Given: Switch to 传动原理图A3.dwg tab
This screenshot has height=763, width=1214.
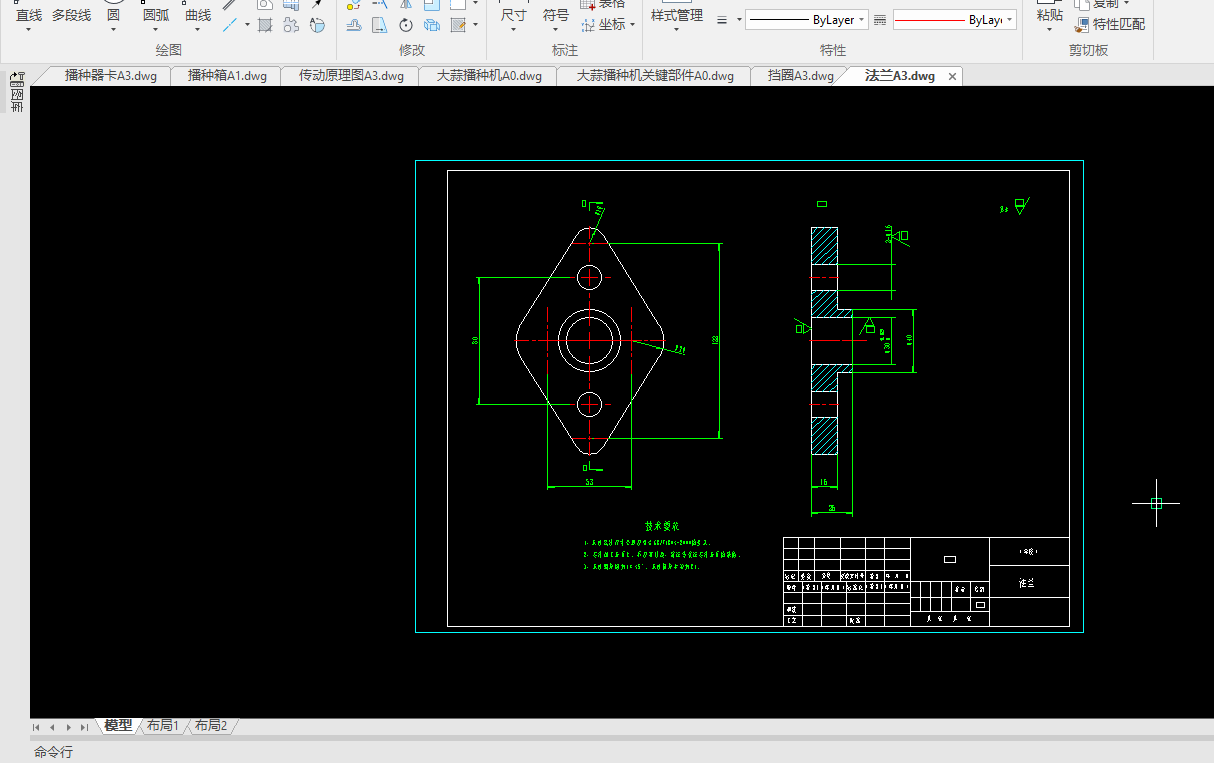Looking at the screenshot, I should pyautogui.click(x=351, y=76).
